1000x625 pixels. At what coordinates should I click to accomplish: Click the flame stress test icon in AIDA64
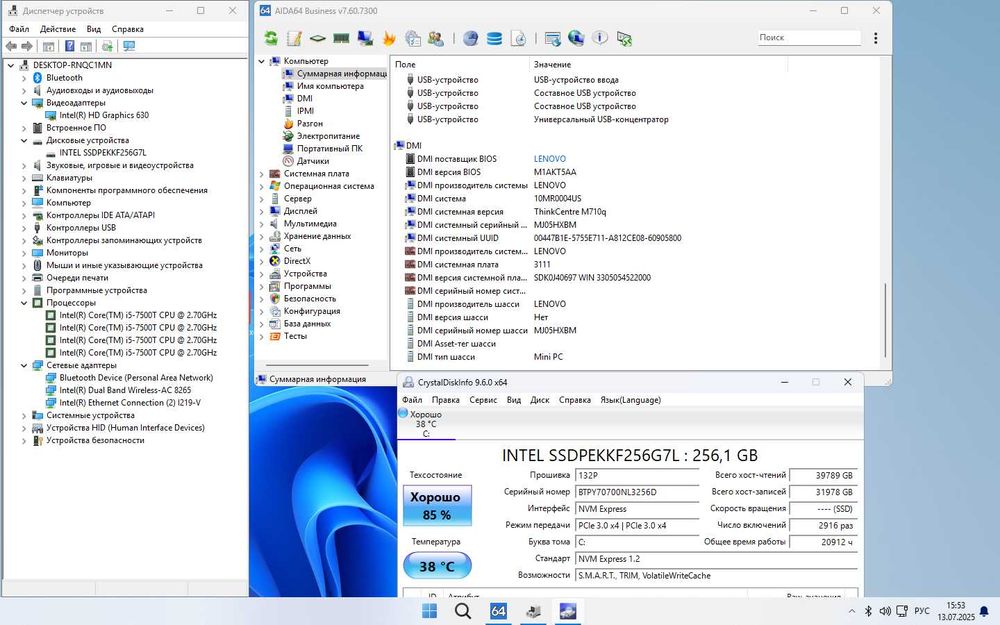(389, 38)
